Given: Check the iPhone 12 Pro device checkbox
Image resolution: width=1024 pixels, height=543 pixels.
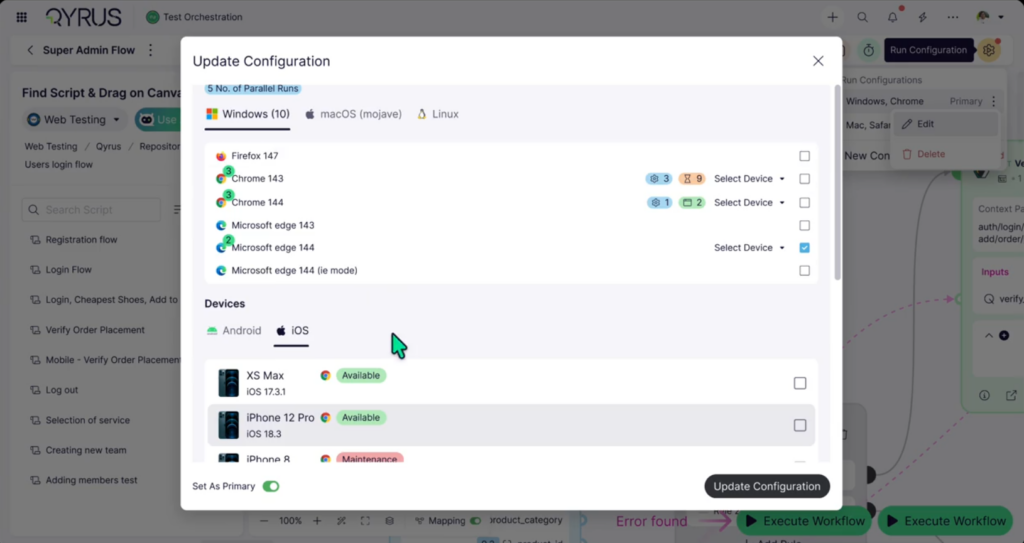Looking at the screenshot, I should click(800, 425).
